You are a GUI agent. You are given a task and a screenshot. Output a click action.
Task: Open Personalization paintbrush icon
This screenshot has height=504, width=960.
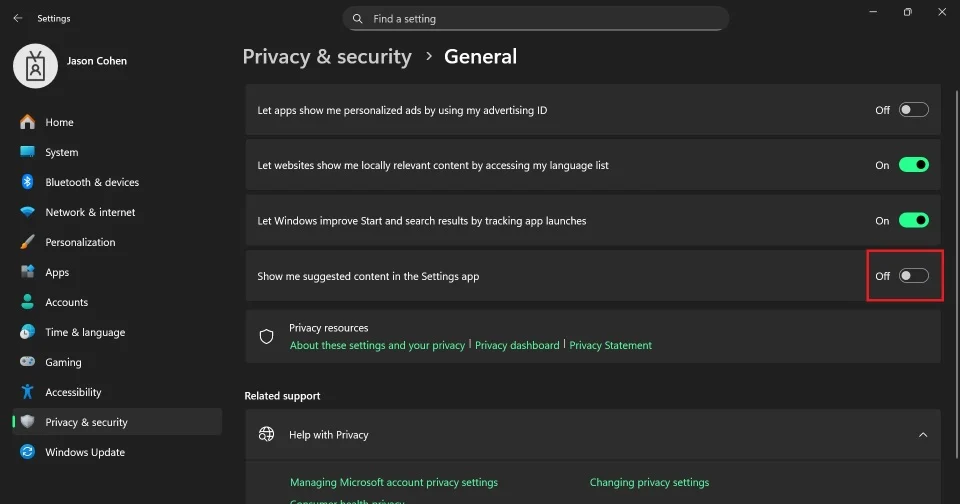coord(27,242)
